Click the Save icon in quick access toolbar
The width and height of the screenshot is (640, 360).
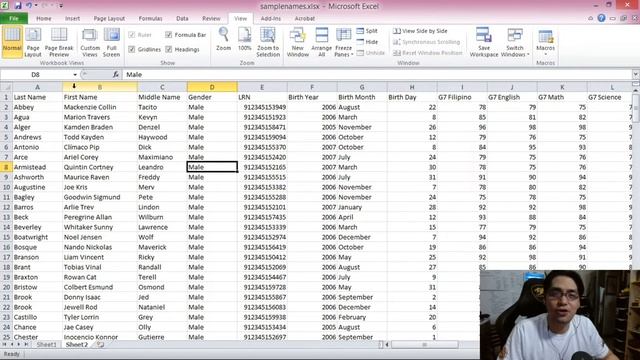tap(18, 6)
